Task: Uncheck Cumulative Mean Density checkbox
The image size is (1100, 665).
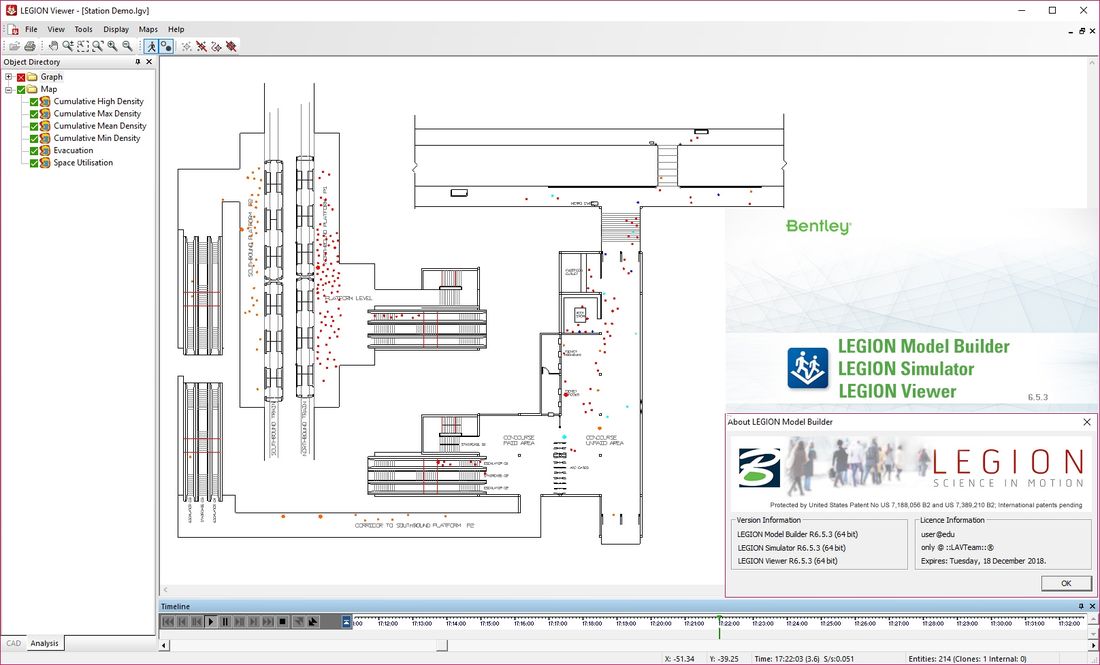Action: click(x=34, y=126)
